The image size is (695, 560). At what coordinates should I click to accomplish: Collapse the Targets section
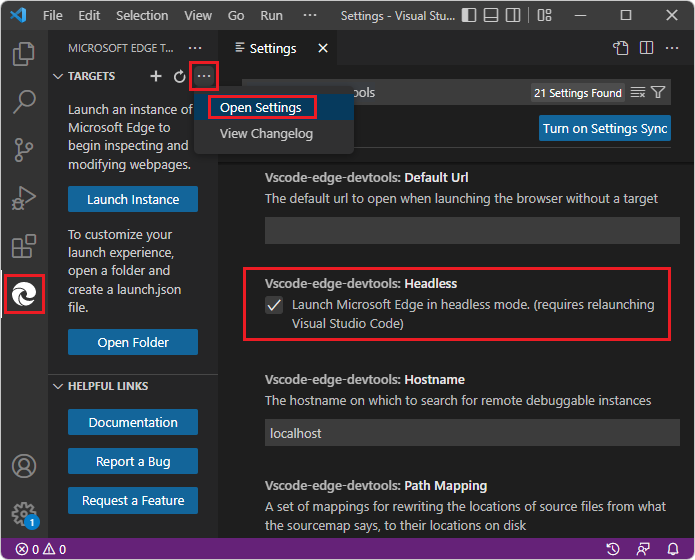coord(59,76)
